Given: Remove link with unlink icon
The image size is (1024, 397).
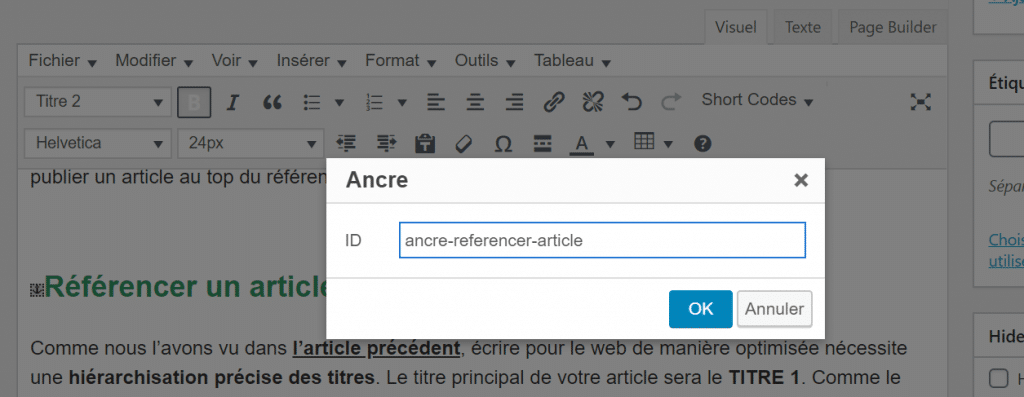Looking at the screenshot, I should pyautogui.click(x=593, y=102).
